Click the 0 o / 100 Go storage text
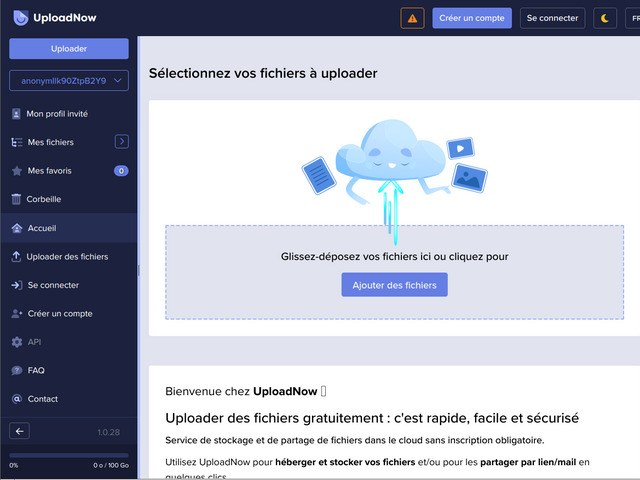 pos(111,465)
